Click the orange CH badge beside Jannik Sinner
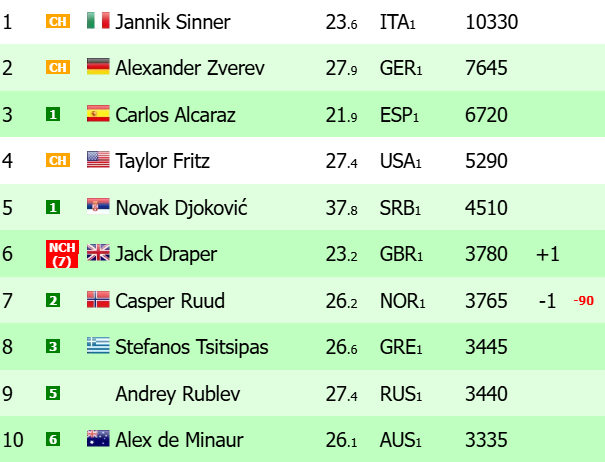 coord(58,21)
